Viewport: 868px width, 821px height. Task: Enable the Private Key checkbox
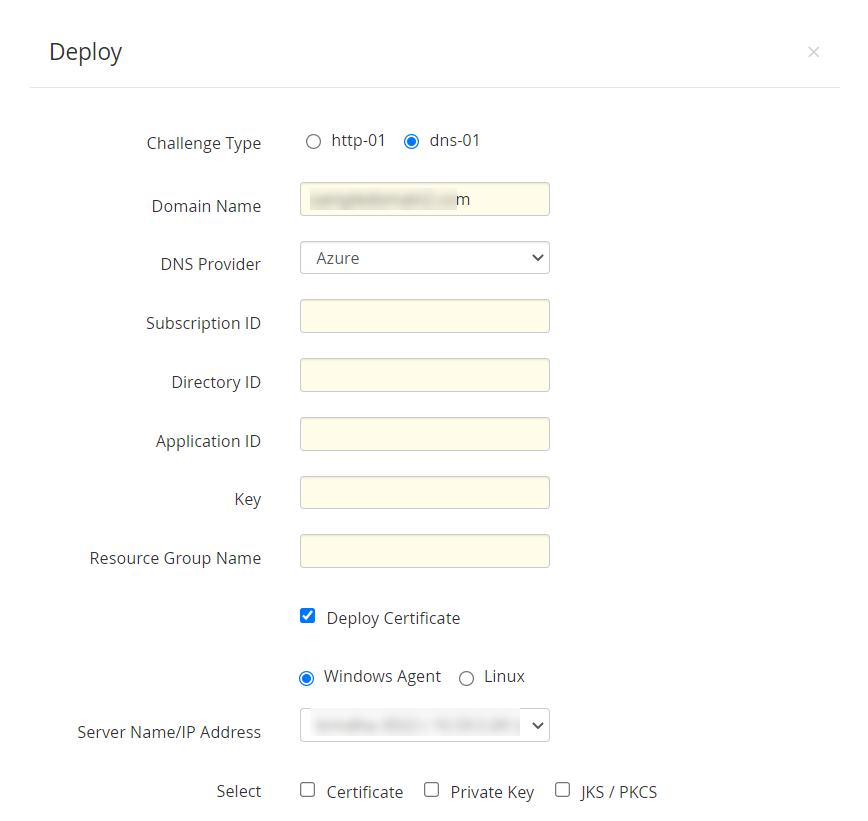431,789
